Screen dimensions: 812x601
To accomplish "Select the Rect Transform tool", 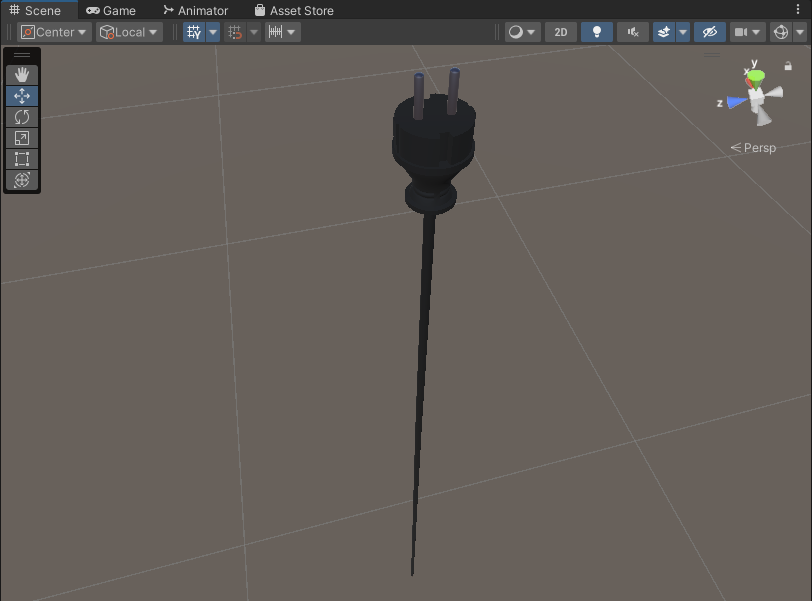I will [21, 159].
